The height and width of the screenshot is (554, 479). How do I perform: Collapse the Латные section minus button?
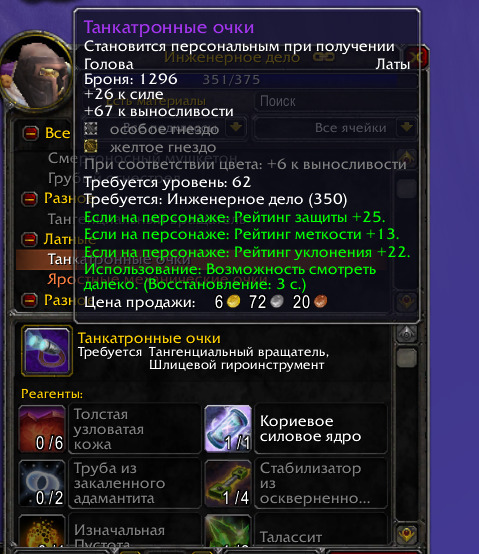(x=29, y=240)
